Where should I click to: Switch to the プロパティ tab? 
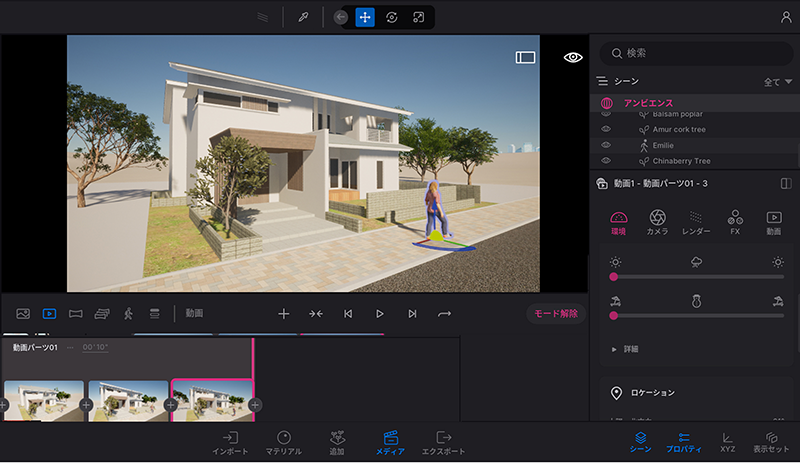click(x=684, y=443)
